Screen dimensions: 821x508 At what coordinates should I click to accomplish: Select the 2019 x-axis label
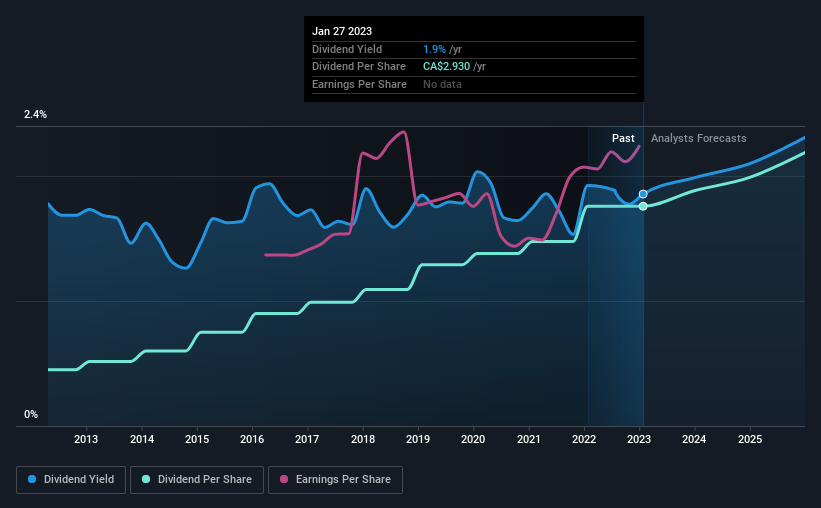point(418,439)
